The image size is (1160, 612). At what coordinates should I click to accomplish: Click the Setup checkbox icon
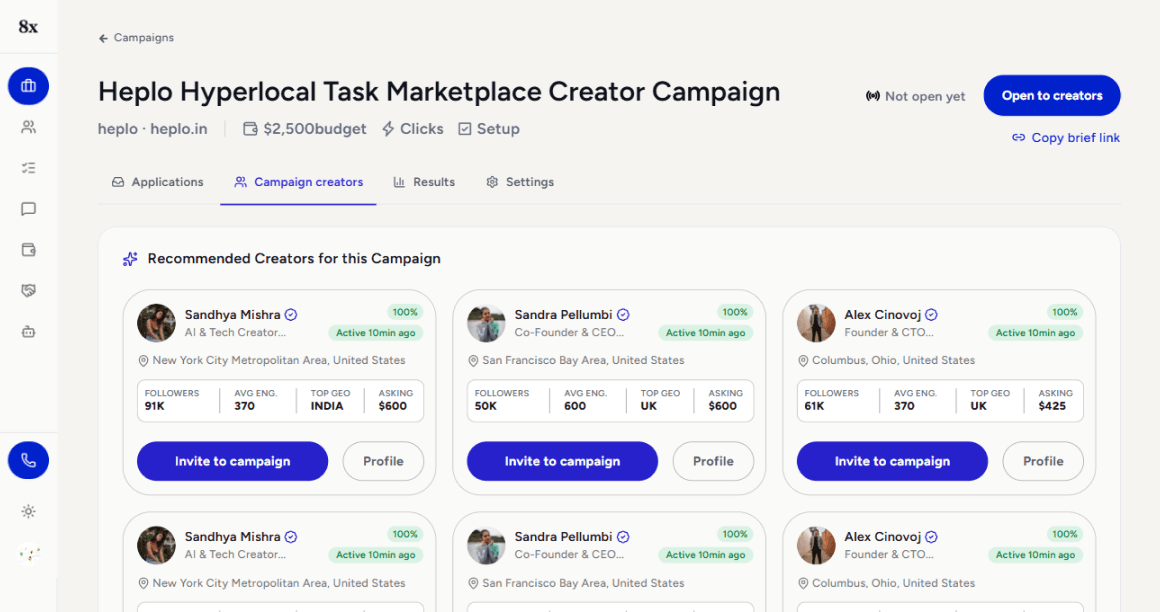465,129
